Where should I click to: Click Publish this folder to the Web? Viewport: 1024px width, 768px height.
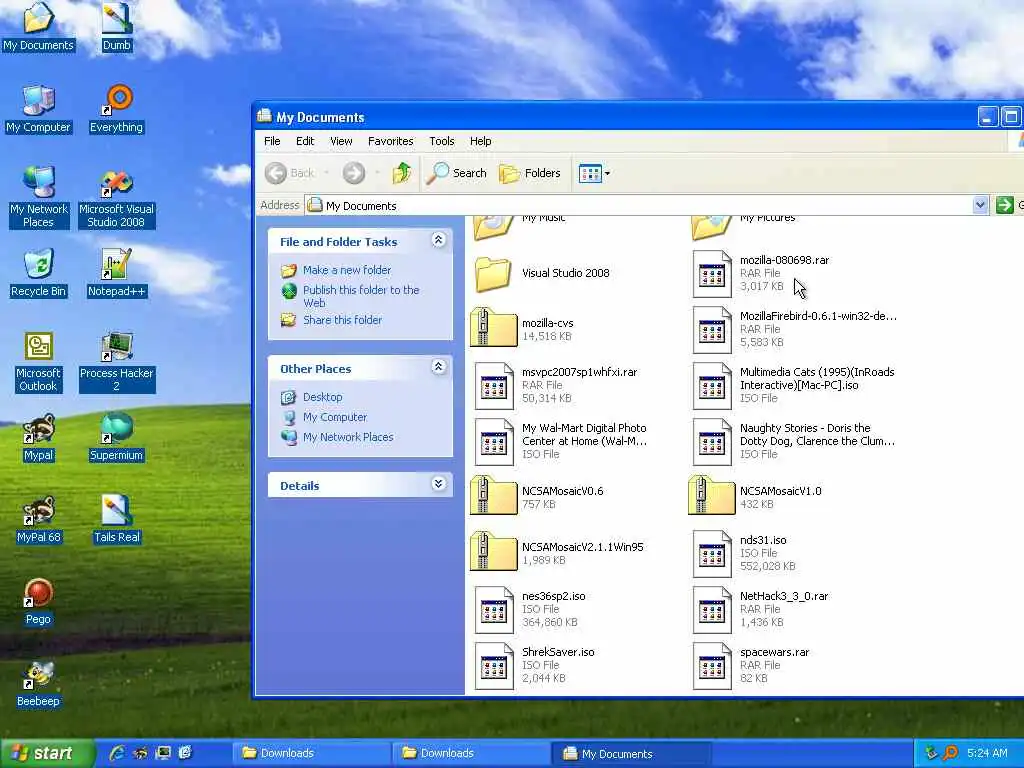click(x=360, y=296)
